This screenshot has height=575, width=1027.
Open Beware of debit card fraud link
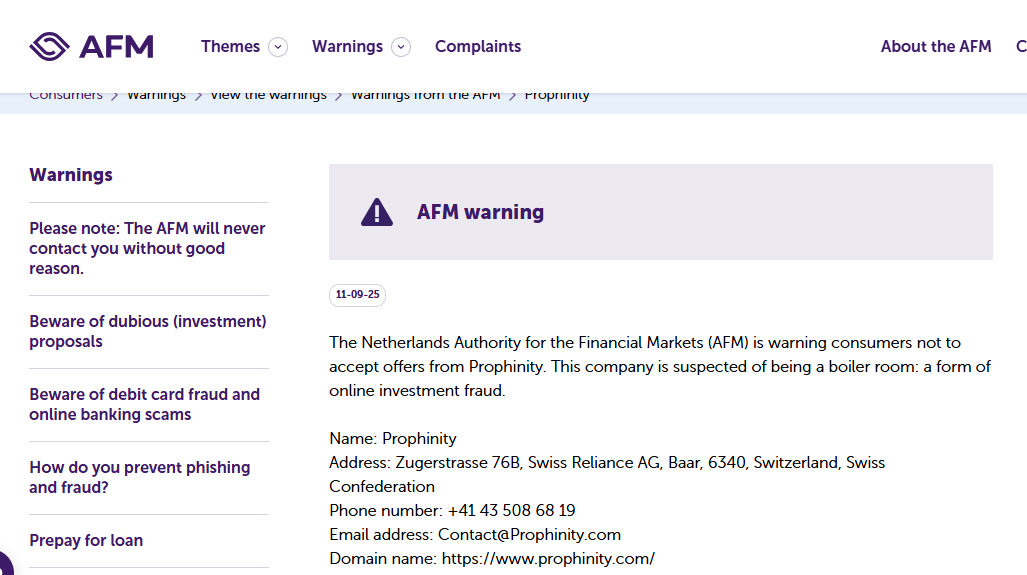point(145,404)
